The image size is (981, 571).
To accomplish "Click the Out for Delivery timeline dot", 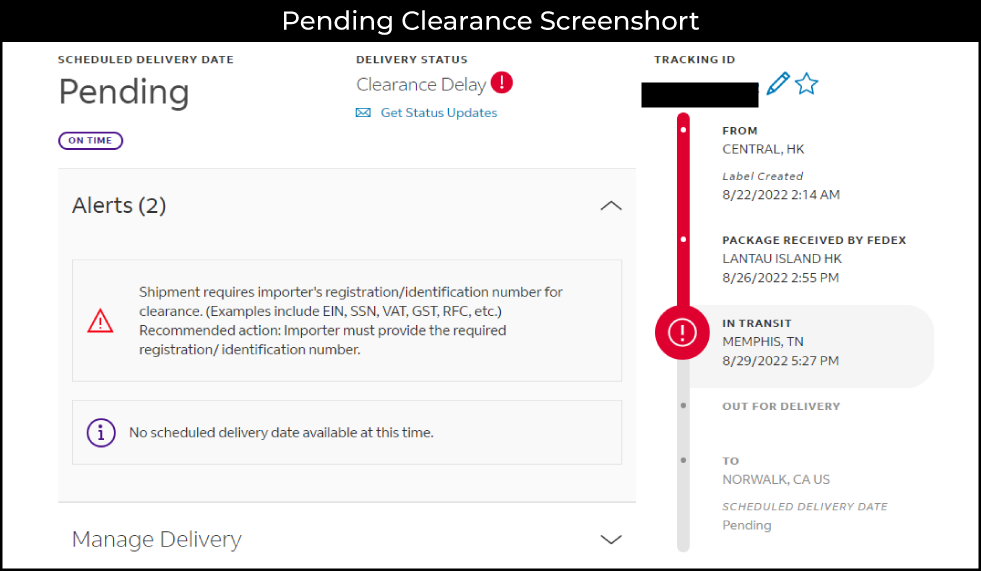I will pos(683,406).
